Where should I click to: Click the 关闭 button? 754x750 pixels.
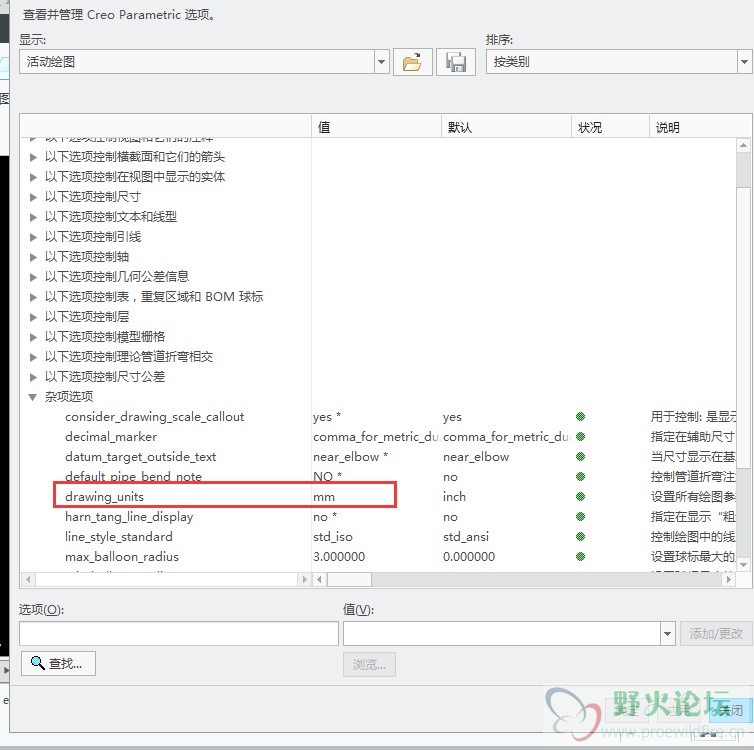tap(731, 710)
